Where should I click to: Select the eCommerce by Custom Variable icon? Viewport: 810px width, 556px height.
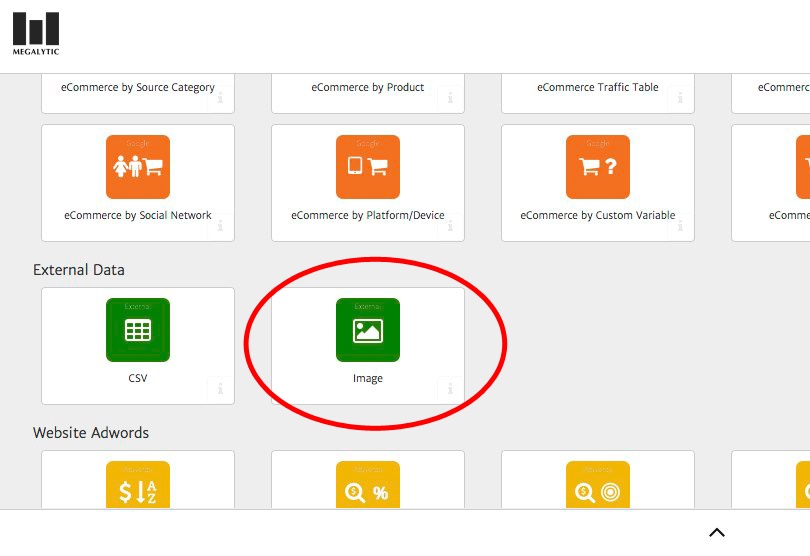598,167
